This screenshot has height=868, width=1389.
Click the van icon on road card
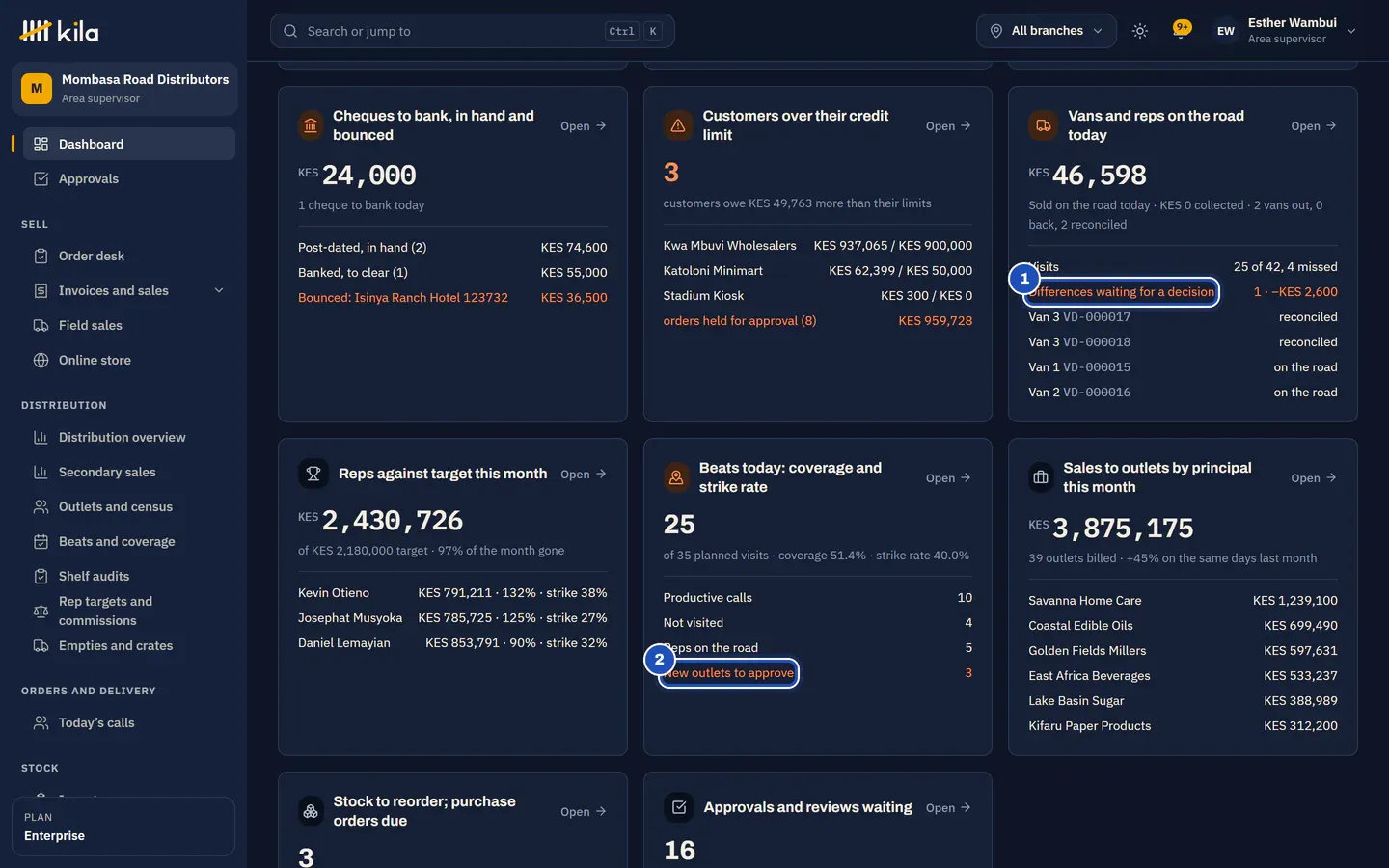click(x=1043, y=125)
